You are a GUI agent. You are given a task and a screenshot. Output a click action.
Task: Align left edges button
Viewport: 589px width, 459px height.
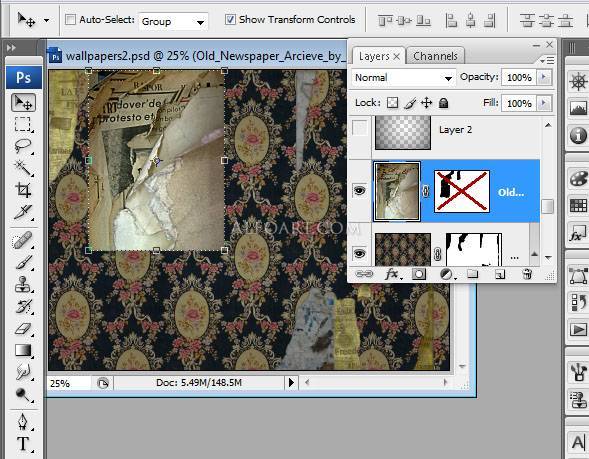pos(451,20)
